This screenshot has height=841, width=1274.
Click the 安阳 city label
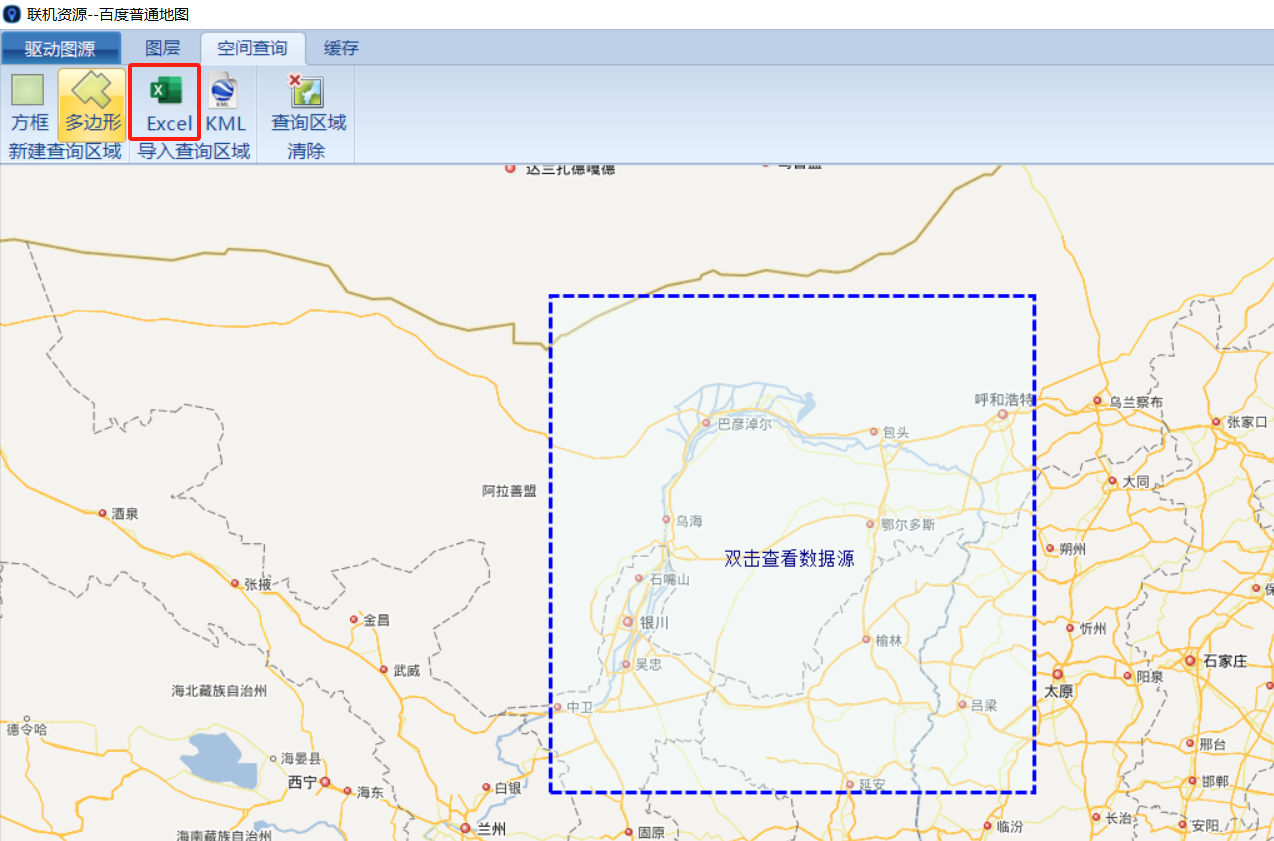point(1205,826)
